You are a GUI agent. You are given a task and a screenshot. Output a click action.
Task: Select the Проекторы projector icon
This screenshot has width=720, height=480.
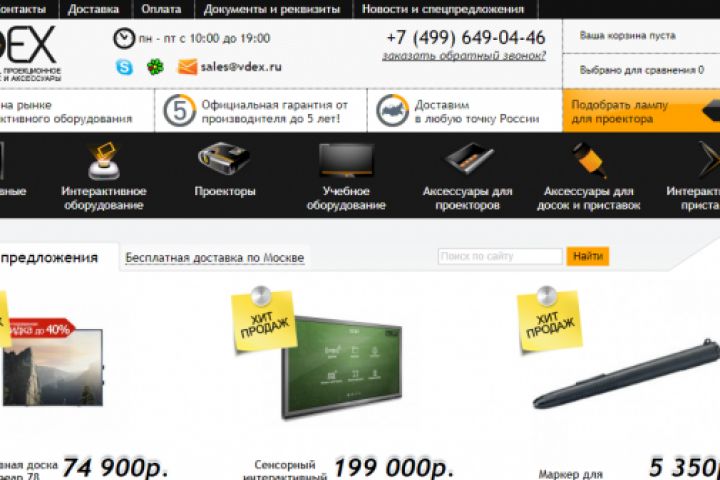(224, 158)
